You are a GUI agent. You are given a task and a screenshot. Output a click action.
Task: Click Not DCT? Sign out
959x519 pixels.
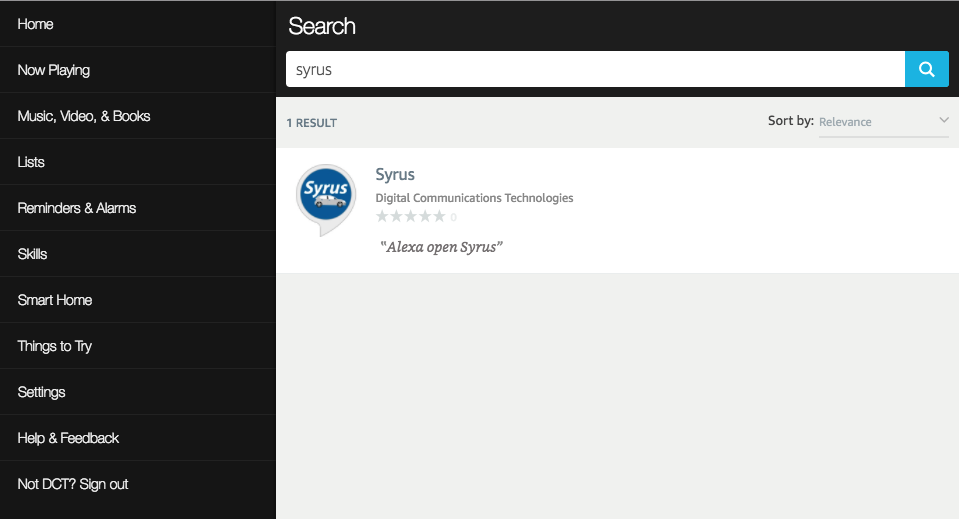[73, 484]
